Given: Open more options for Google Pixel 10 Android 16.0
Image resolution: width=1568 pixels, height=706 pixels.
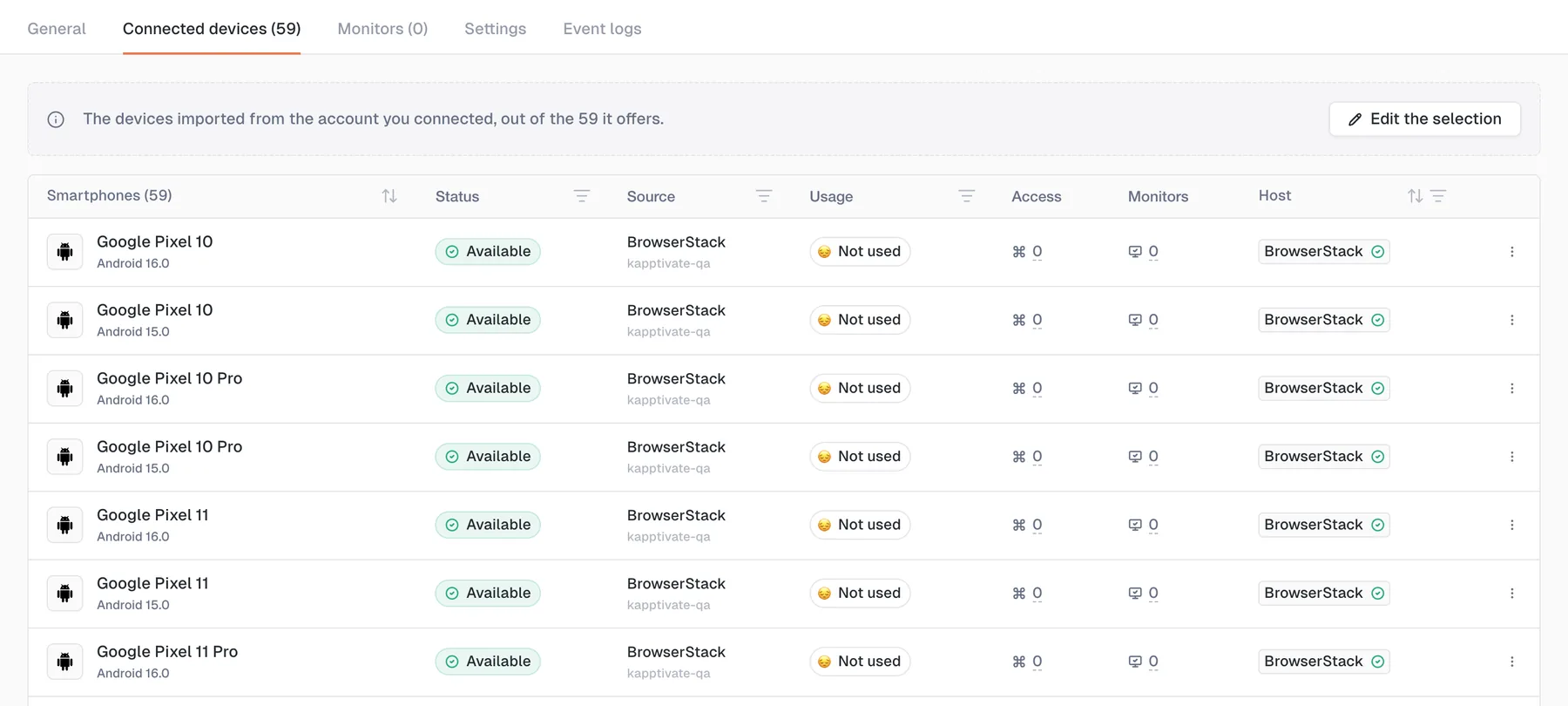Looking at the screenshot, I should pos(1512,252).
